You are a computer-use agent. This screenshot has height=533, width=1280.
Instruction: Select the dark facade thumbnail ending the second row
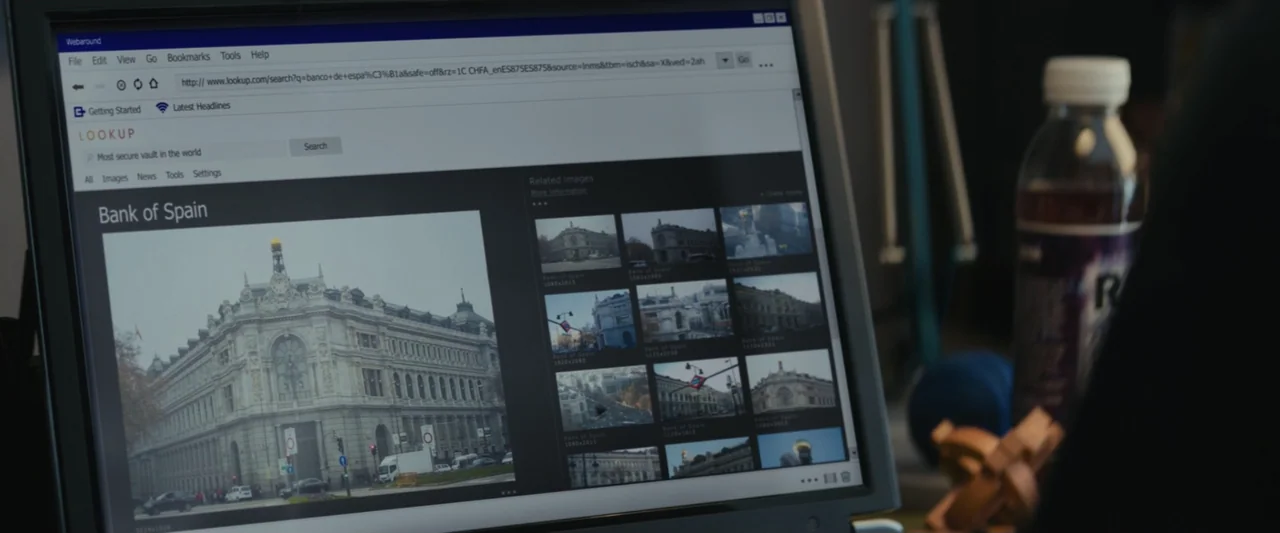tap(779, 304)
